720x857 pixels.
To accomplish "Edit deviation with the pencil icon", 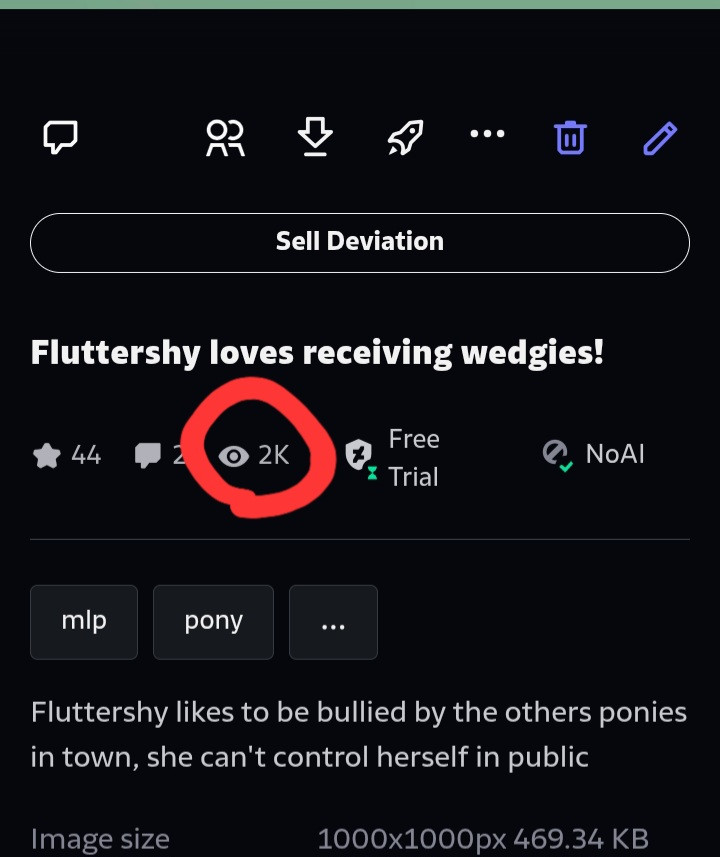I will click(660, 138).
